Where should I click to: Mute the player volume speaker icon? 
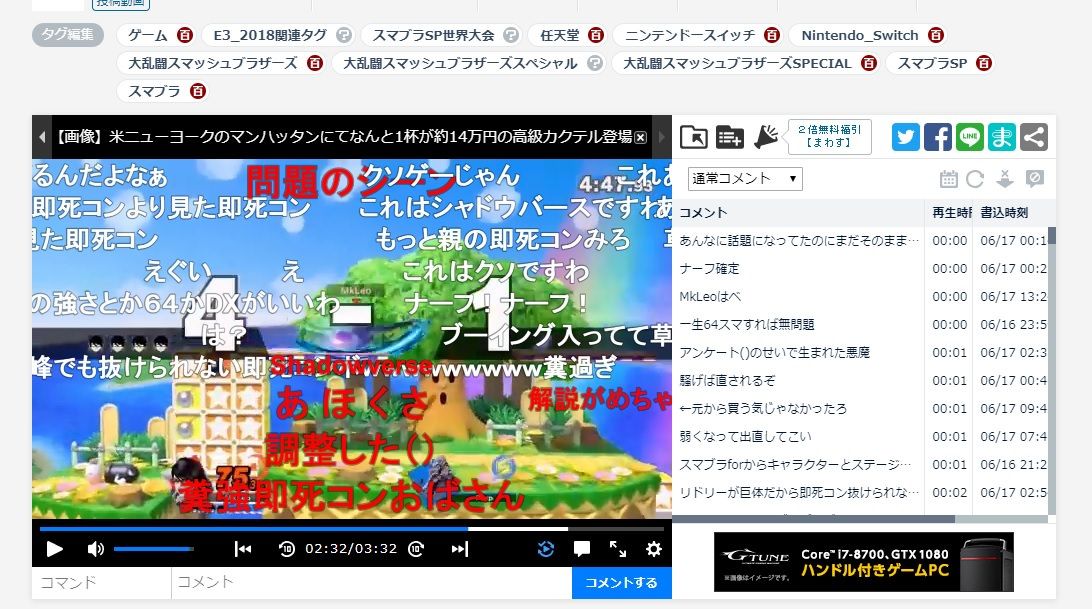pos(95,549)
